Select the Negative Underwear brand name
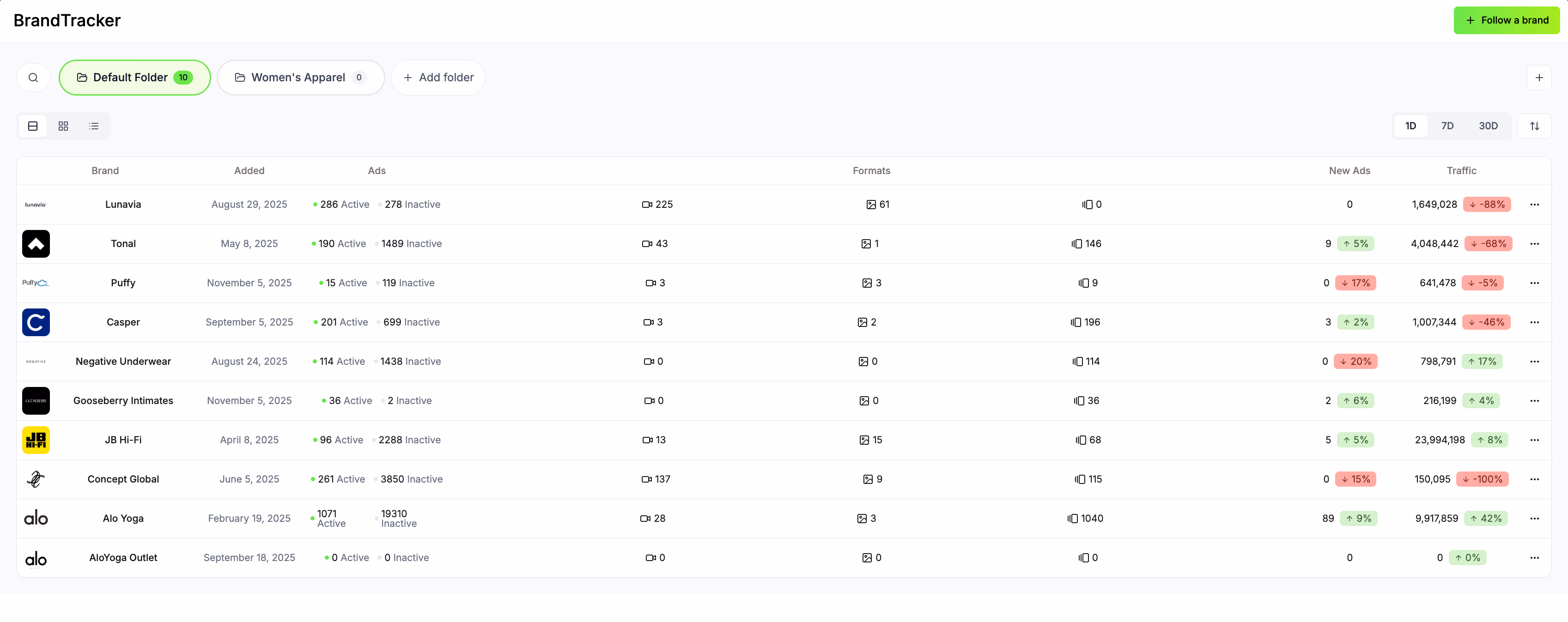This screenshot has height=622, width=1568. tap(123, 361)
